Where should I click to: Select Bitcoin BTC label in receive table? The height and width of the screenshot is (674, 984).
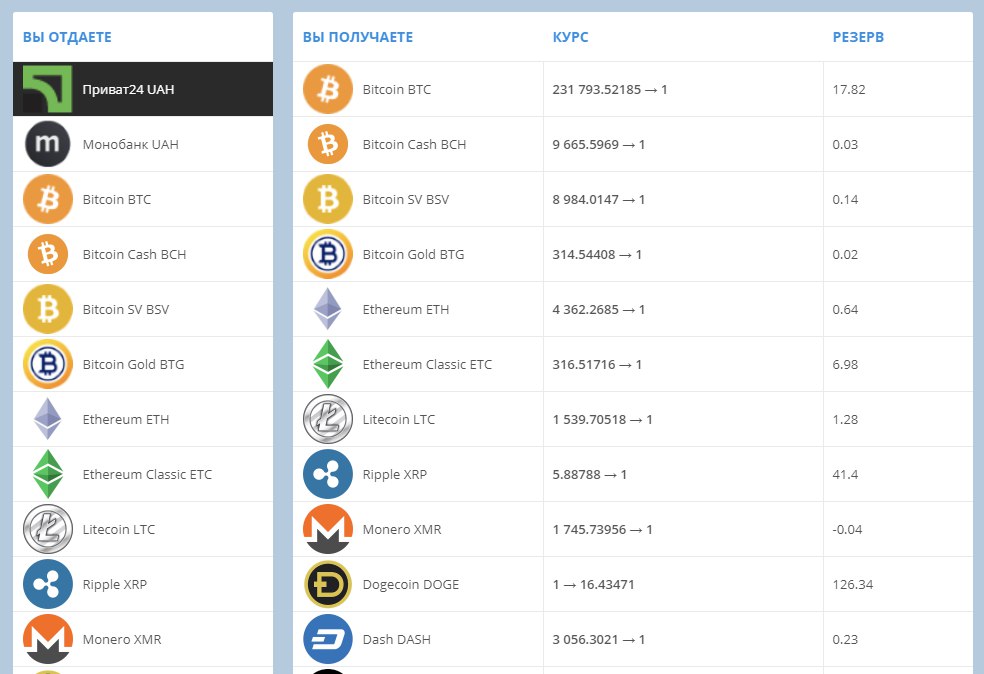(397, 89)
